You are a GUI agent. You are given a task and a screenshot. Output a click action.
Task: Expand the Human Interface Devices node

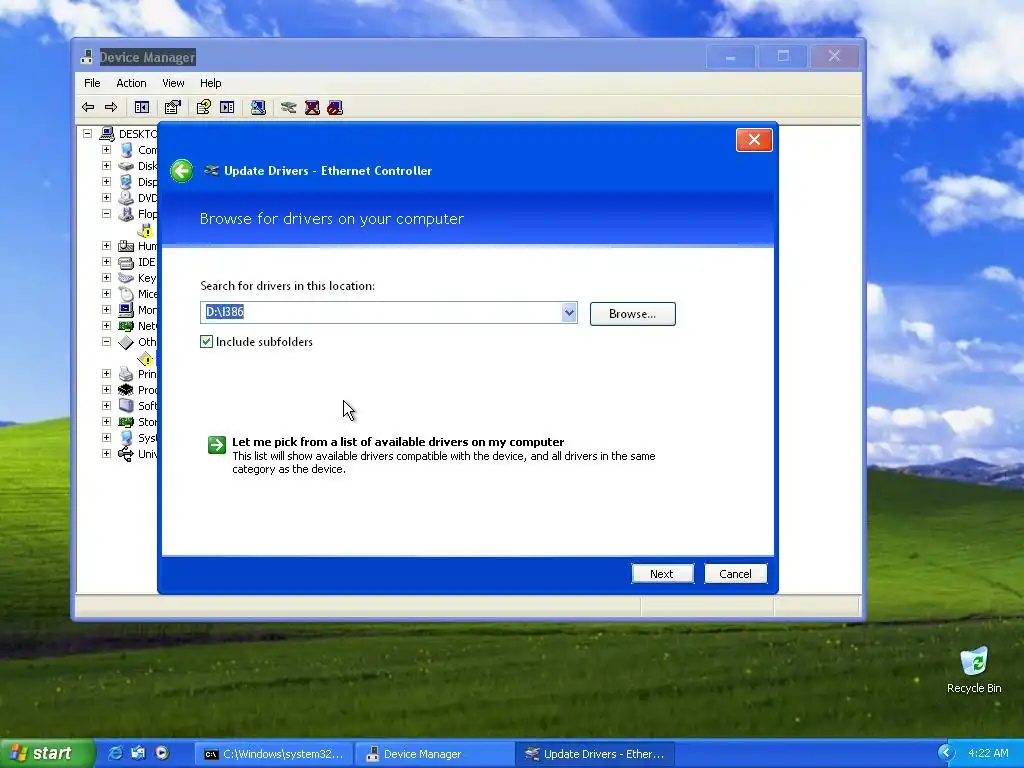(x=106, y=246)
